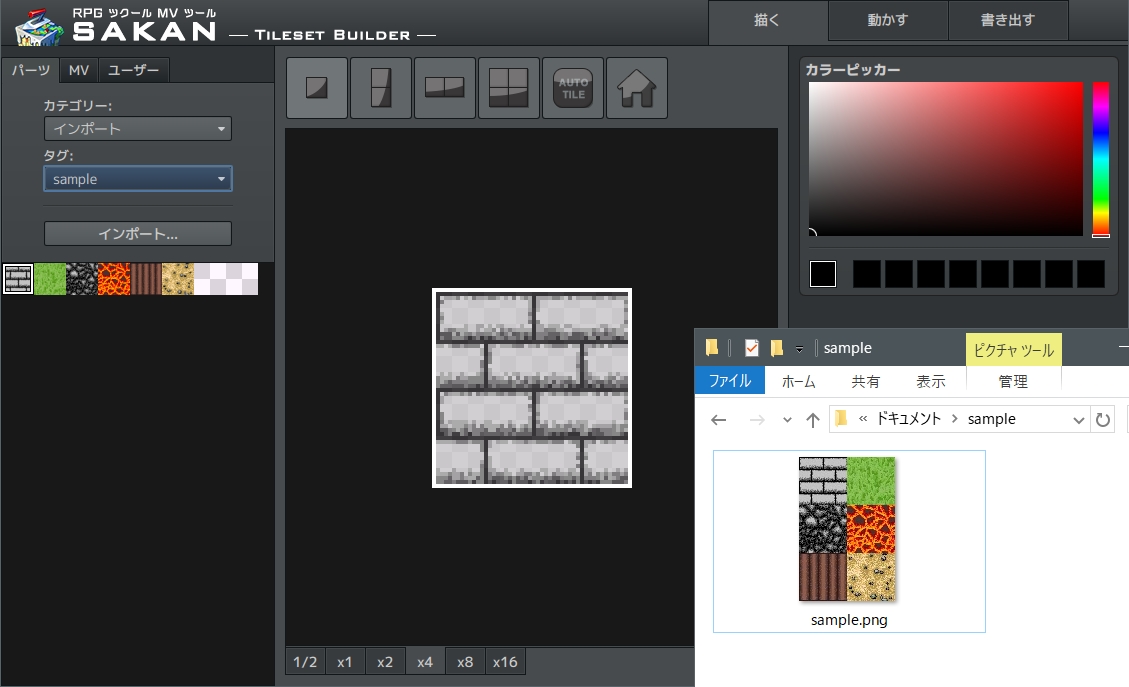Switch to the MV tab
1129x687 pixels.
[x=79, y=70]
